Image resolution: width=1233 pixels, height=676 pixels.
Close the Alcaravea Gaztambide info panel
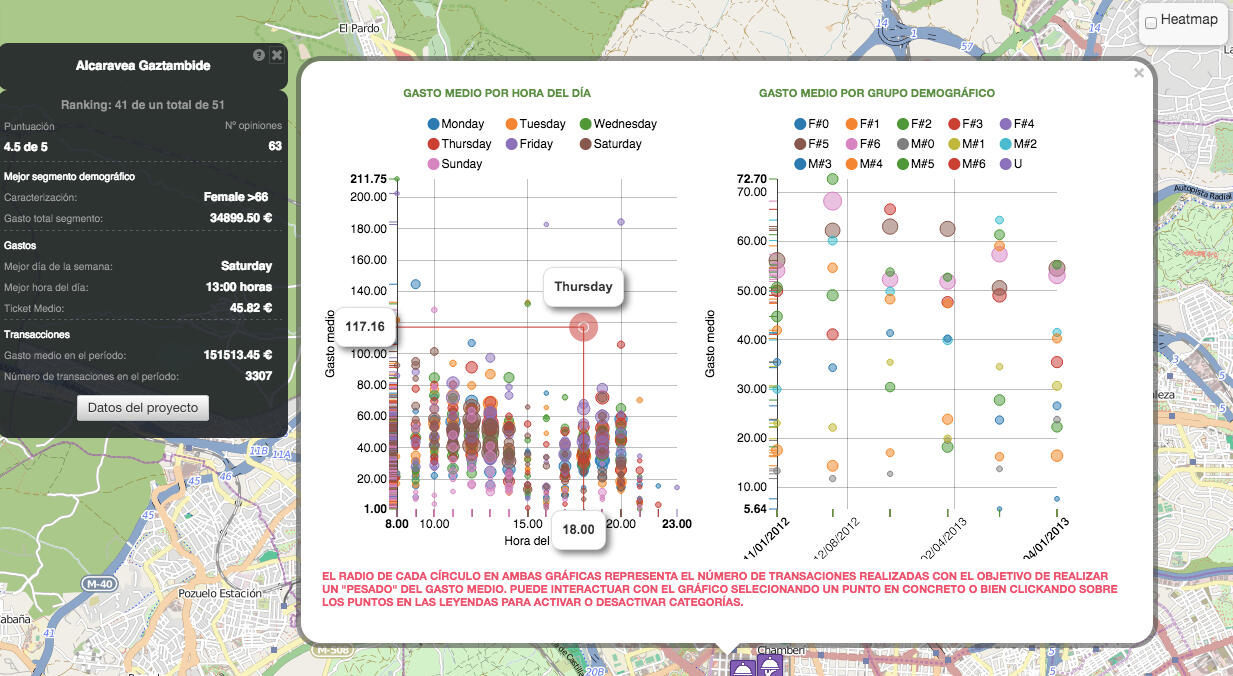click(277, 55)
